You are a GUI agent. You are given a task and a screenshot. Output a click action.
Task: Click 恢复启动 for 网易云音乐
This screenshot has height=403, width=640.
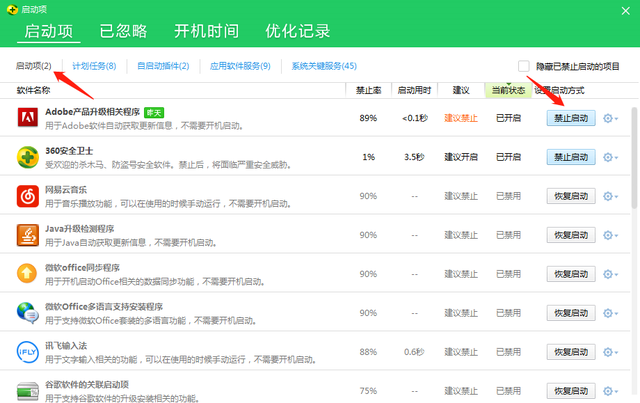point(571,196)
